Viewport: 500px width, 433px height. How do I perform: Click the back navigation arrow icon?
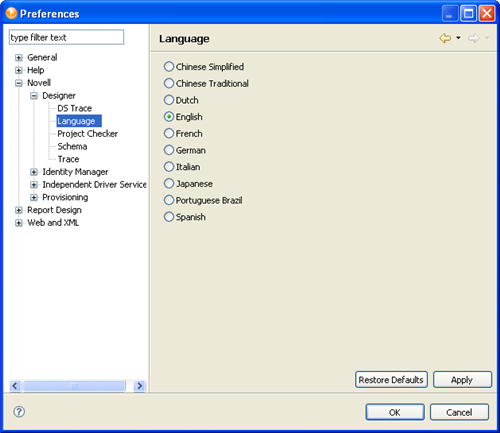click(445, 38)
